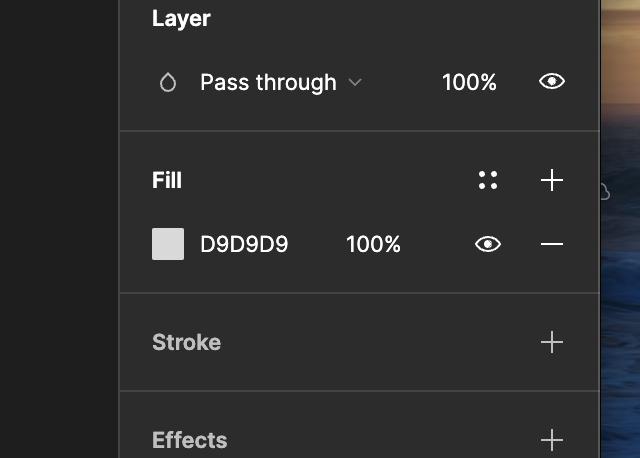
Task: Click the Effects section header
Action: [x=190, y=440]
